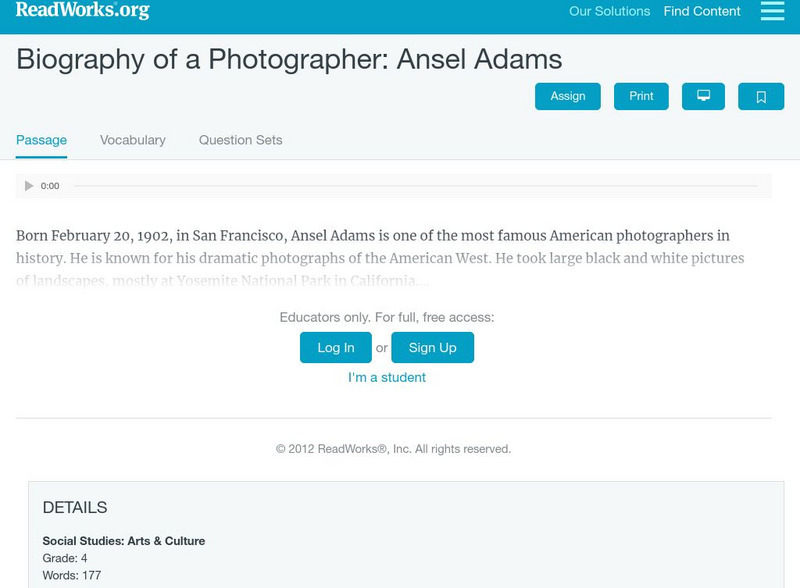Switch to the Question Sets tab
The height and width of the screenshot is (588, 800).
(239, 140)
